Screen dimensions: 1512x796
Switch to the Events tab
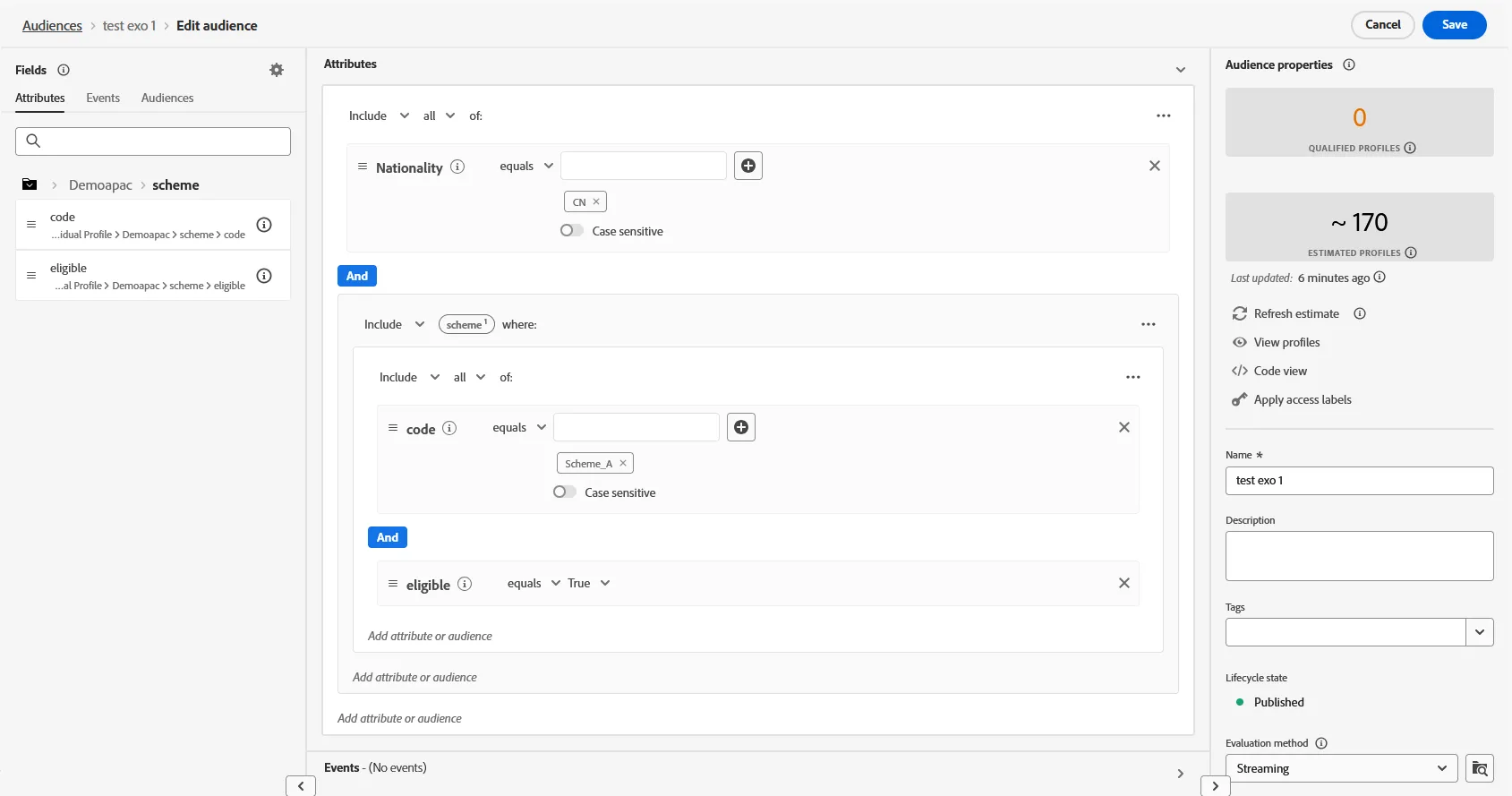[103, 98]
